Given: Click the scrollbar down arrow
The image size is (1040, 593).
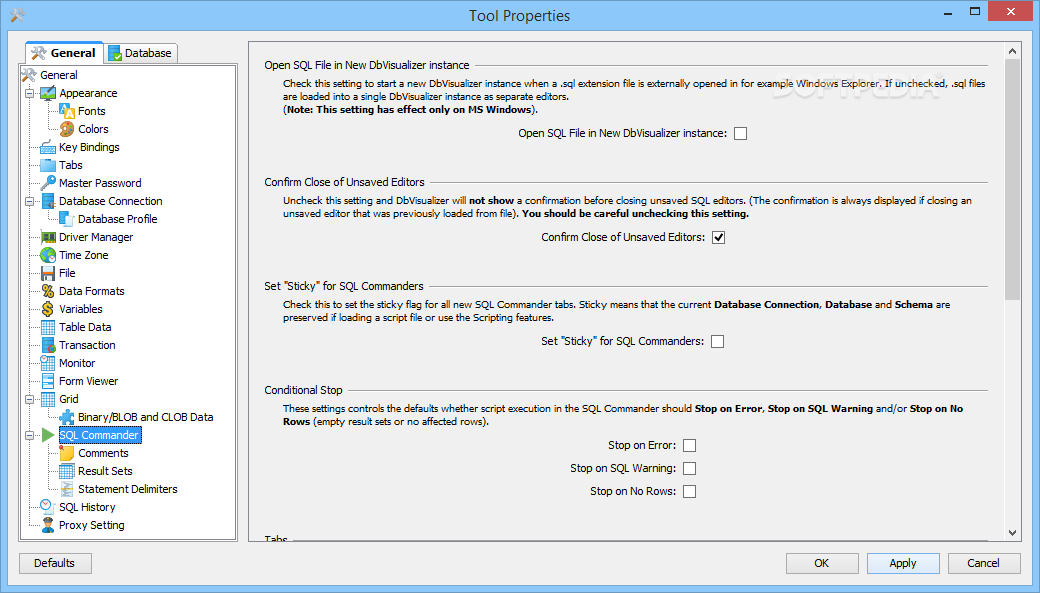Looking at the screenshot, I should point(1012,533).
